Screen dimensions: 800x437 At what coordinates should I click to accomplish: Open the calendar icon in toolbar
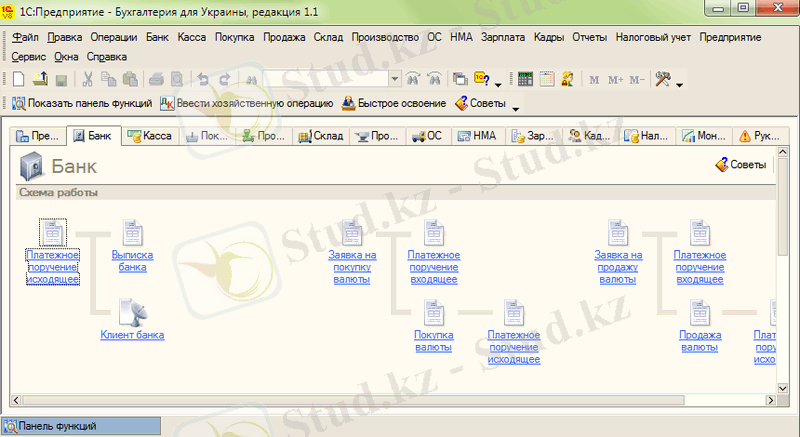547,79
